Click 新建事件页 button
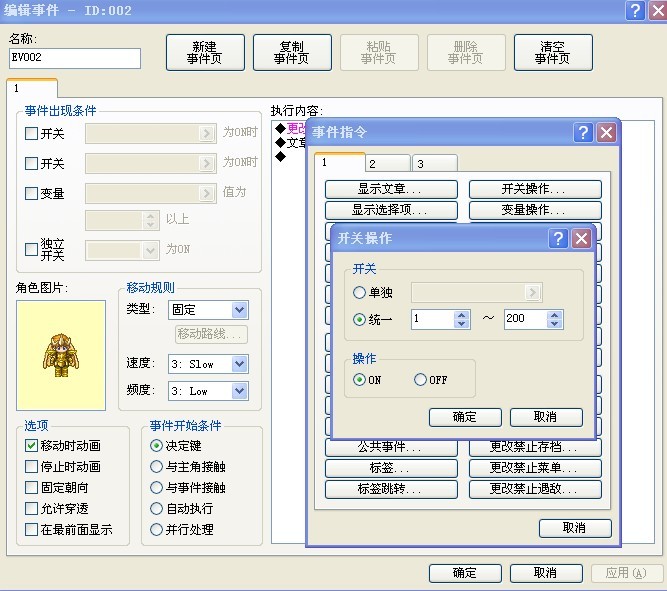Screen dimensions: 667x591 click(205, 52)
